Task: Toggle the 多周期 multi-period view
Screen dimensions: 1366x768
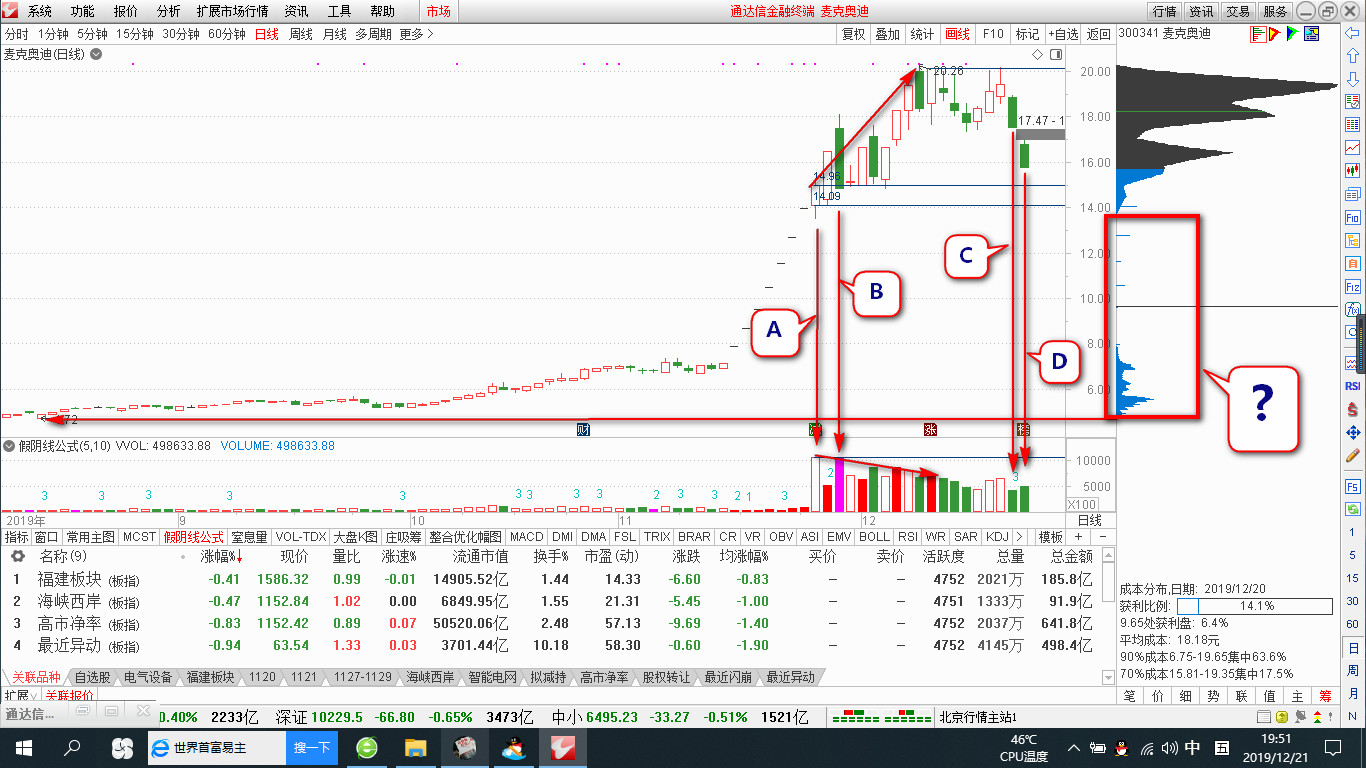Action: 373,34
